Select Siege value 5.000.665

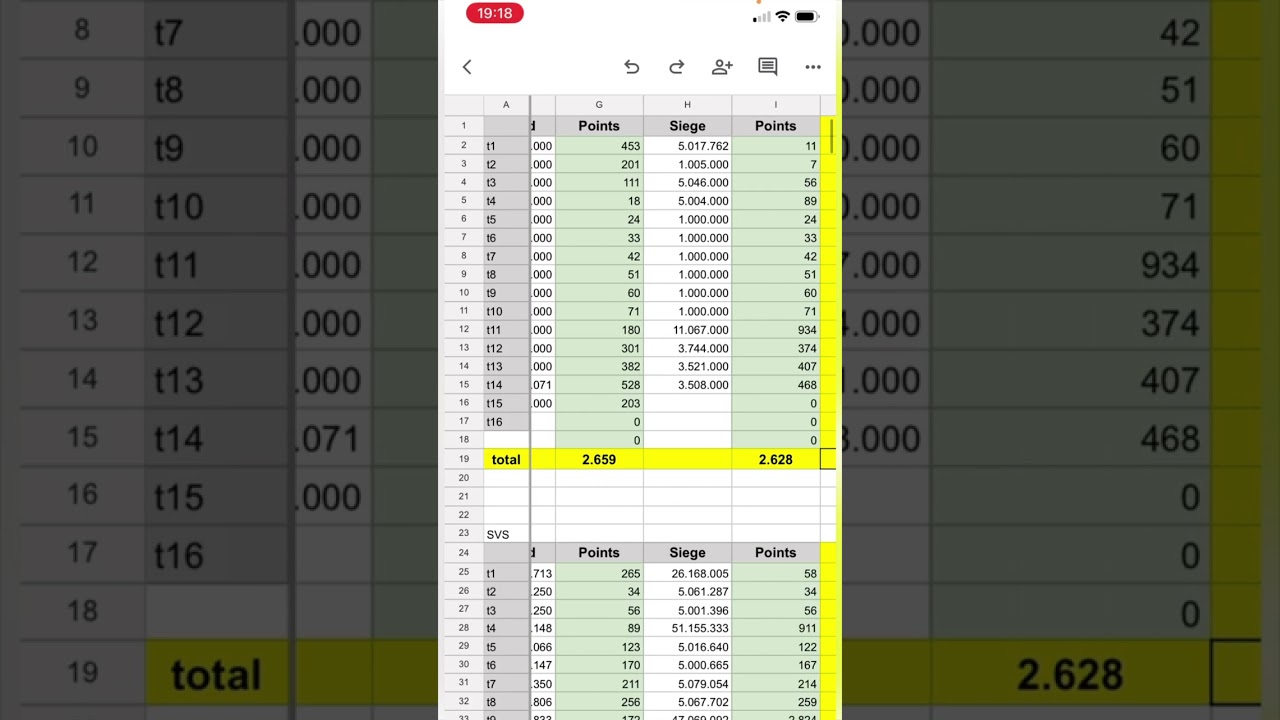[x=687, y=665]
